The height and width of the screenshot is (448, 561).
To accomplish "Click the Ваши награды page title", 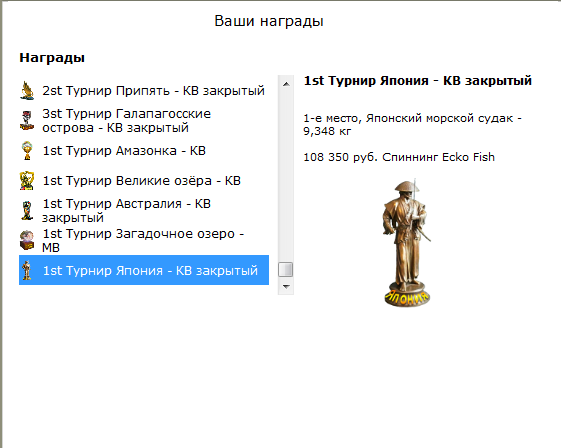I will pyautogui.click(x=269, y=21).
